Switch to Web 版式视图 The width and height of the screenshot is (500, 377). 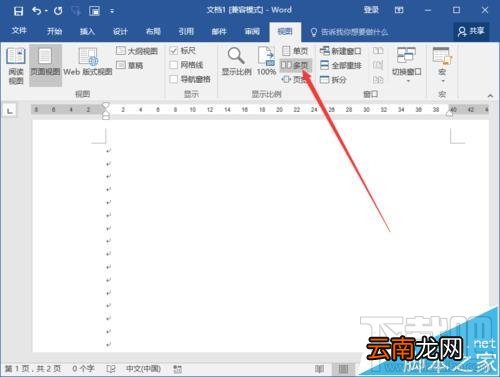[88, 63]
